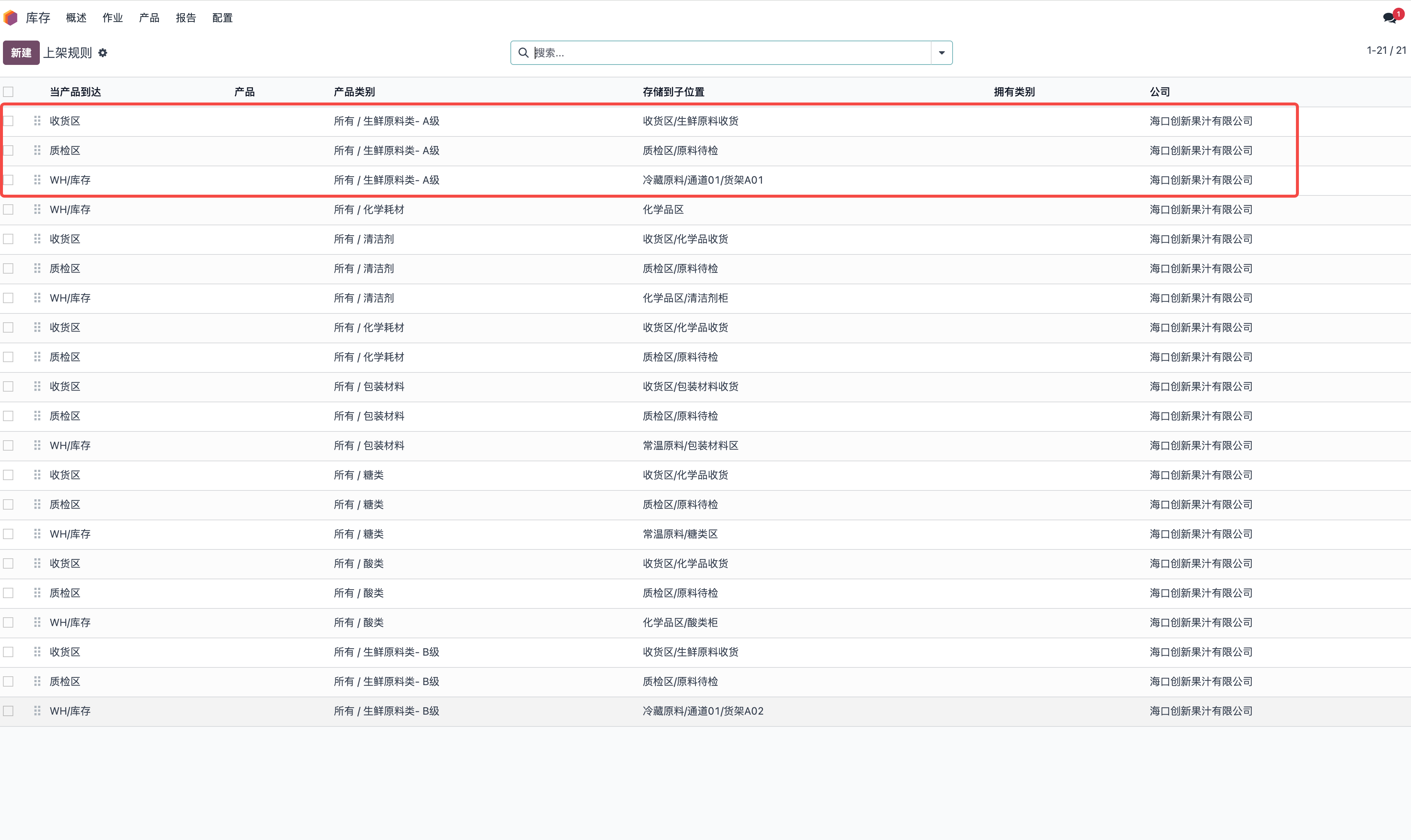This screenshot has height=840, width=1411.
Task: Open cell 常温原料/包装材料区
Action: pyautogui.click(x=690, y=445)
